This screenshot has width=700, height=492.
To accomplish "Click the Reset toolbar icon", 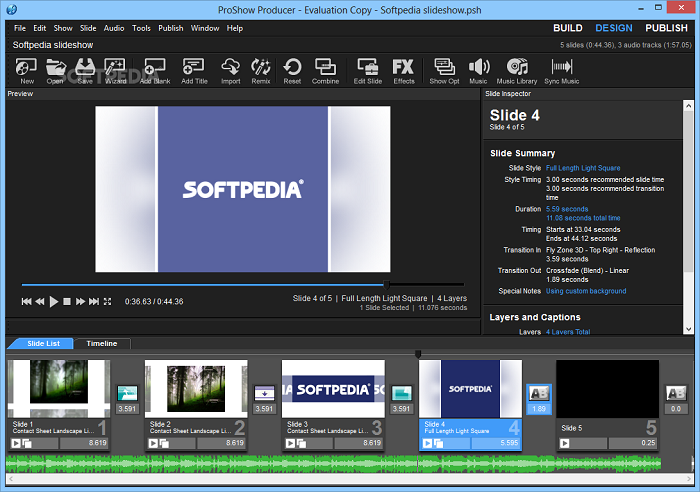I will (292, 71).
